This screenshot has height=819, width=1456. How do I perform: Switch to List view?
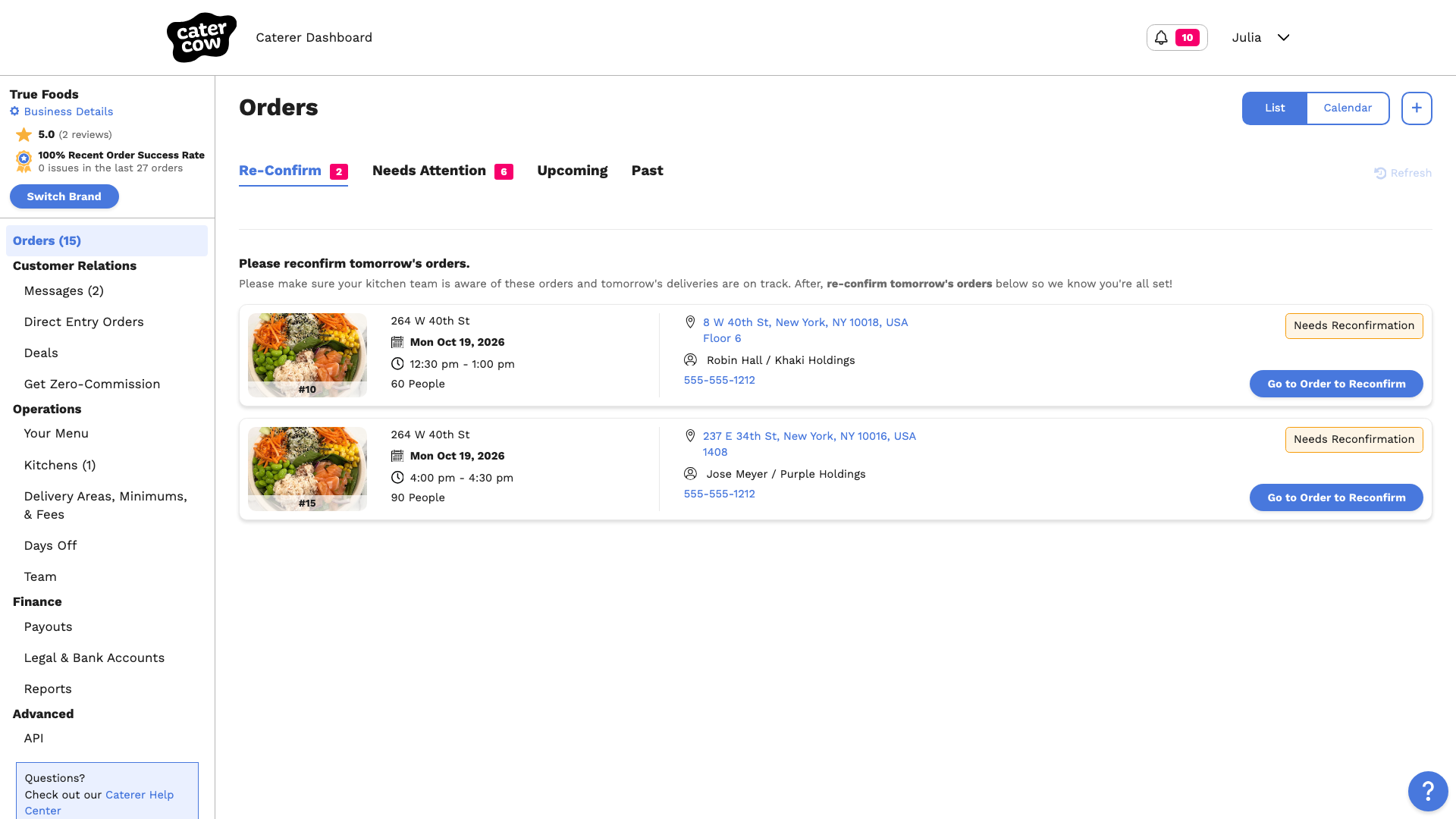coord(1274,108)
